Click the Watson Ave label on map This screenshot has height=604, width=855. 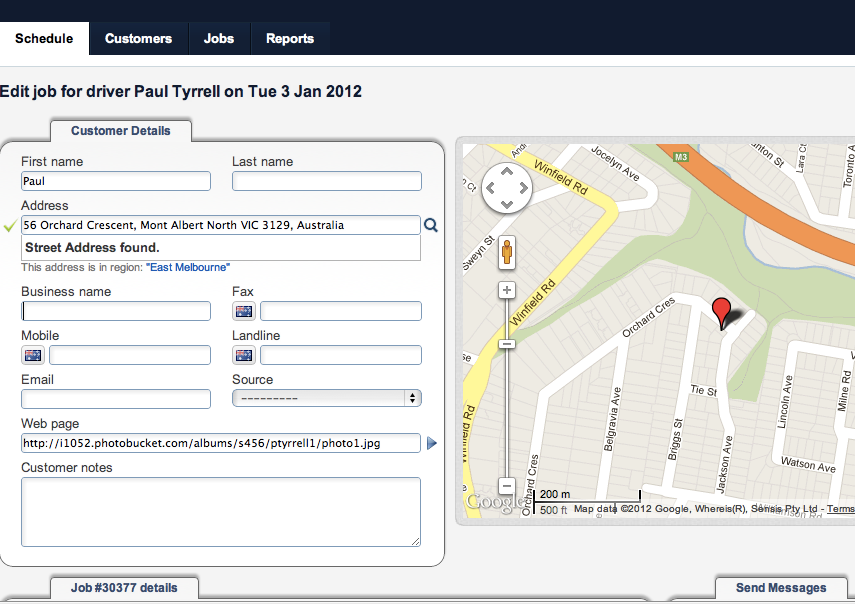pos(808,464)
